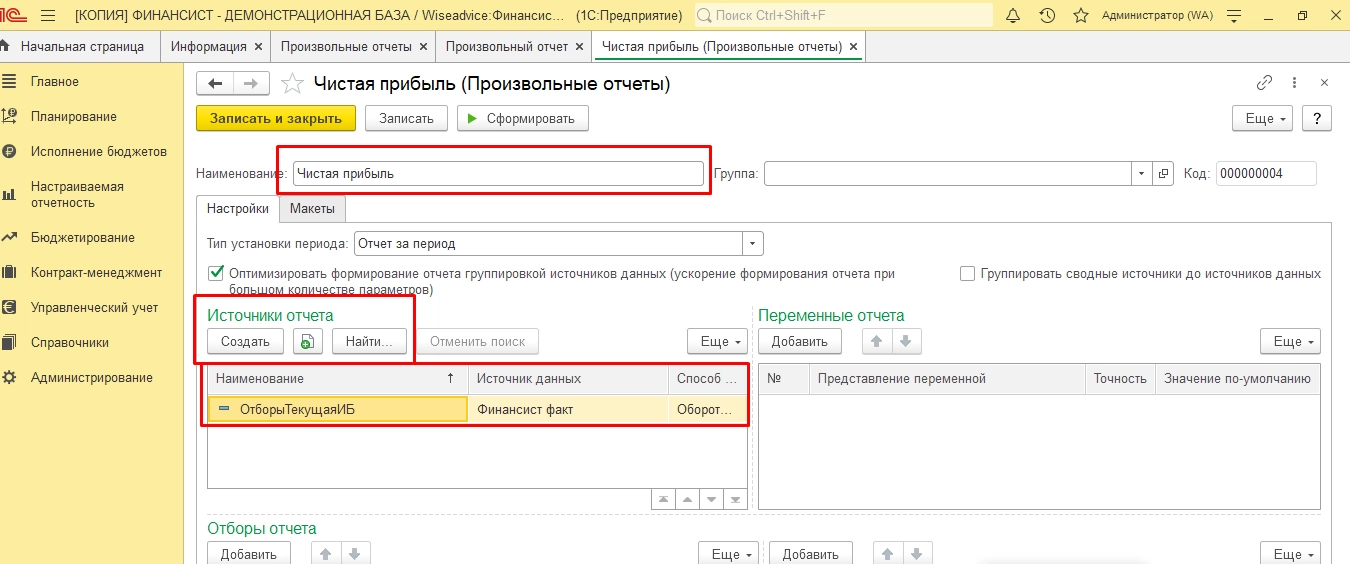Go to Начальная страница tab
The image size is (1350, 564).
[x=82, y=46]
